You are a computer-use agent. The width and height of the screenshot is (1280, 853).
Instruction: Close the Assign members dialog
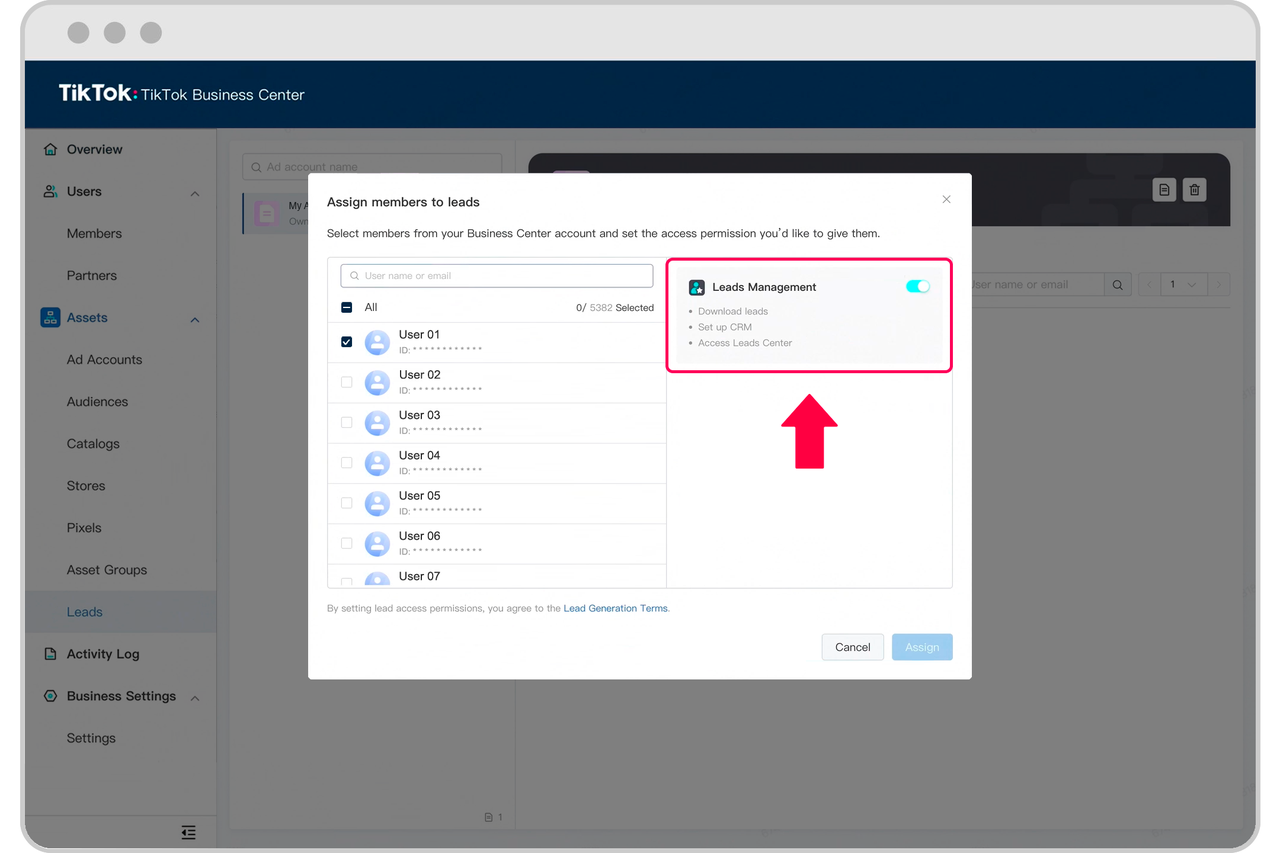point(946,200)
